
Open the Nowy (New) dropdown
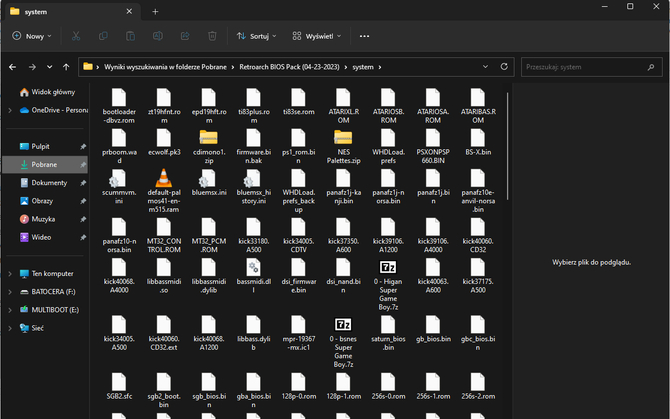(32, 36)
